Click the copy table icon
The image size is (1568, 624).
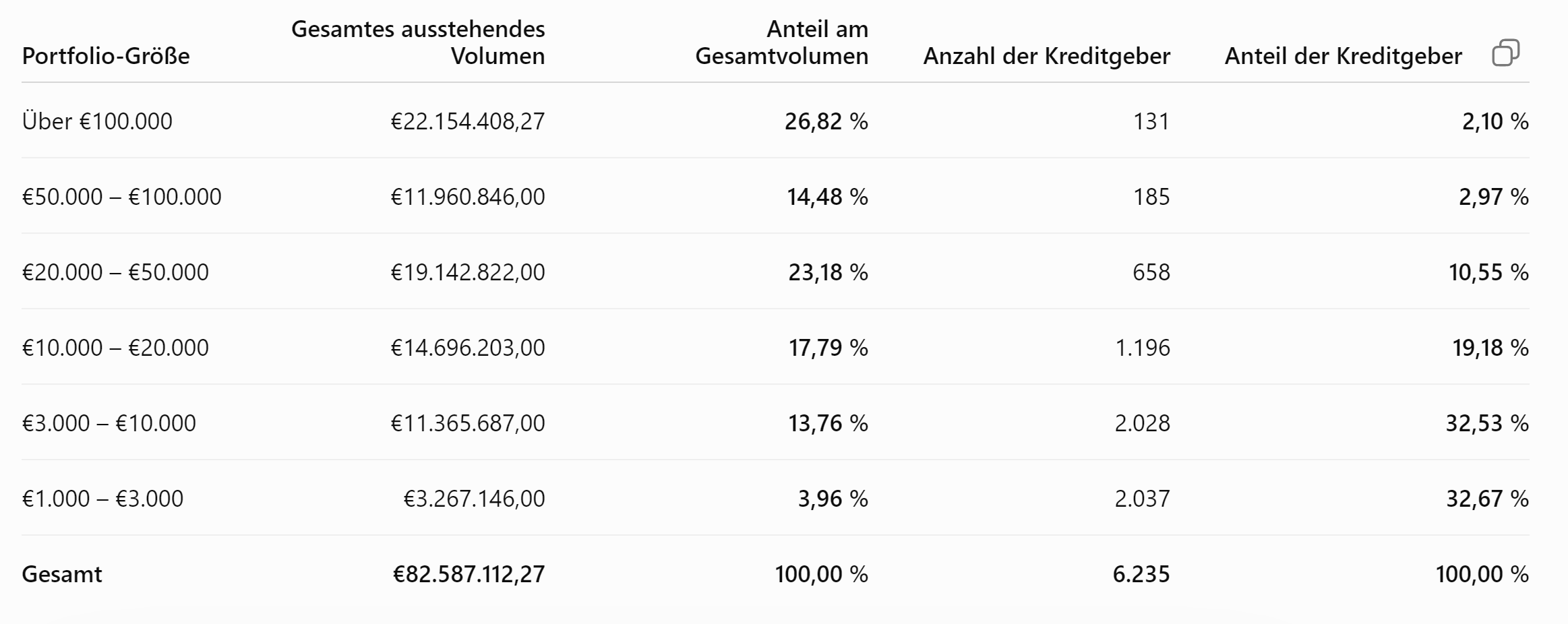1505,53
